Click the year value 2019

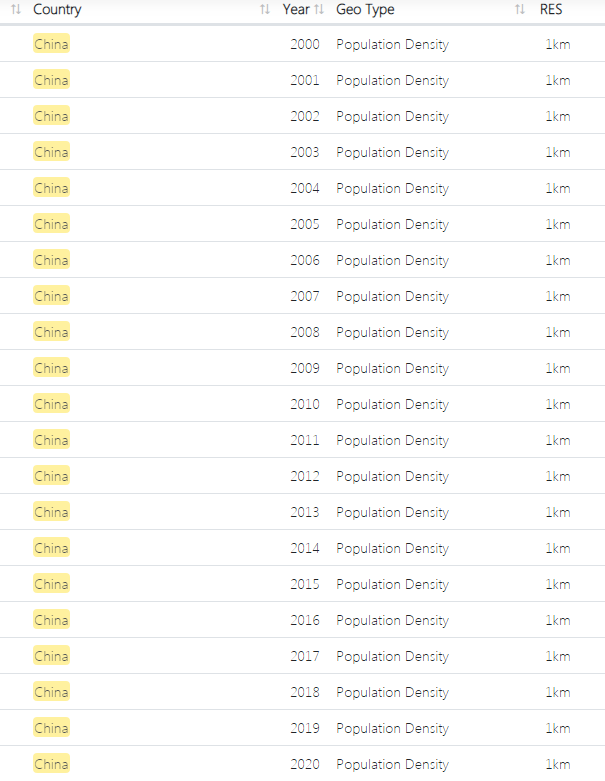point(305,728)
